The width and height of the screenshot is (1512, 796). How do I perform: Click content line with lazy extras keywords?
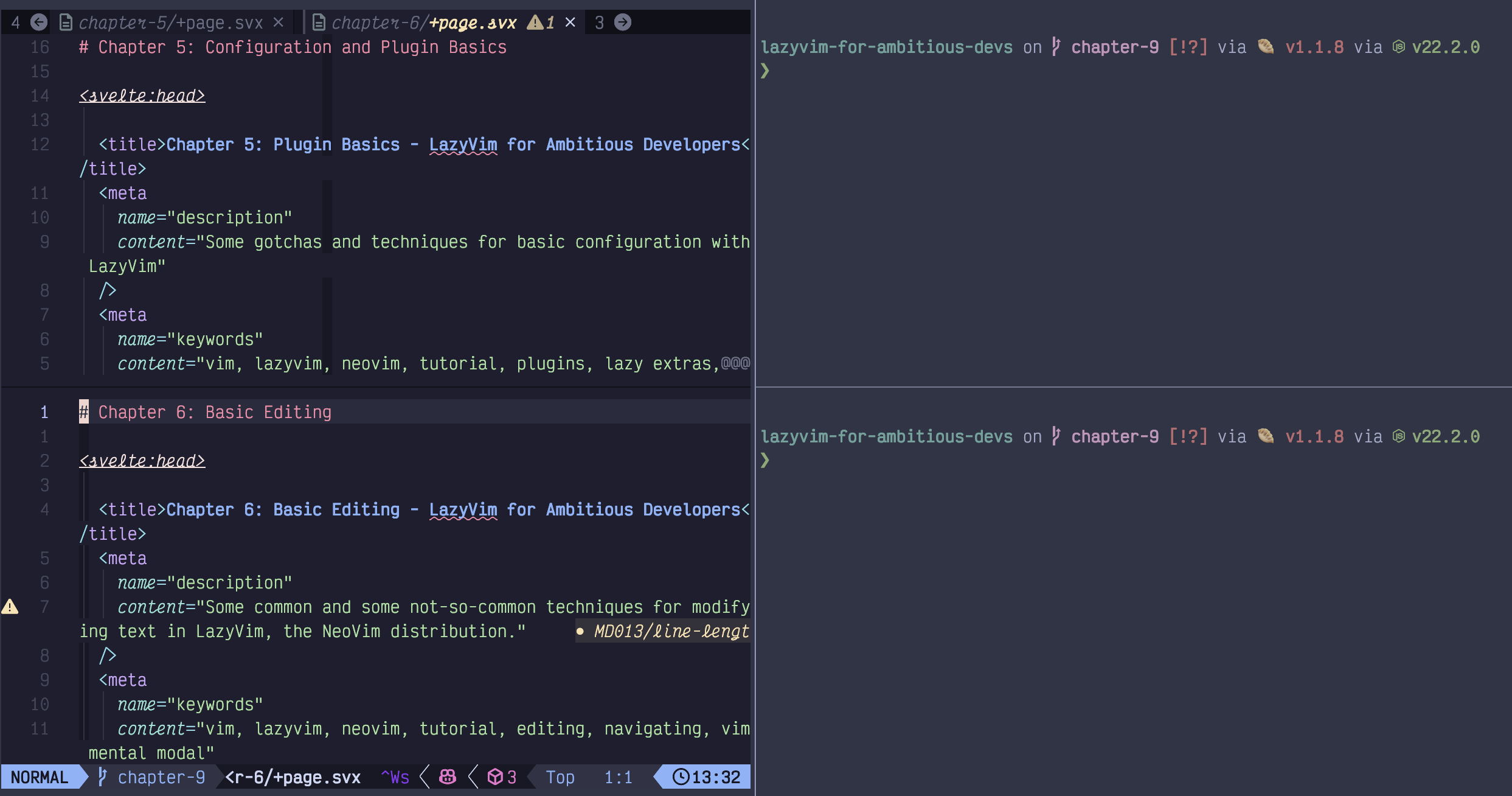419,363
